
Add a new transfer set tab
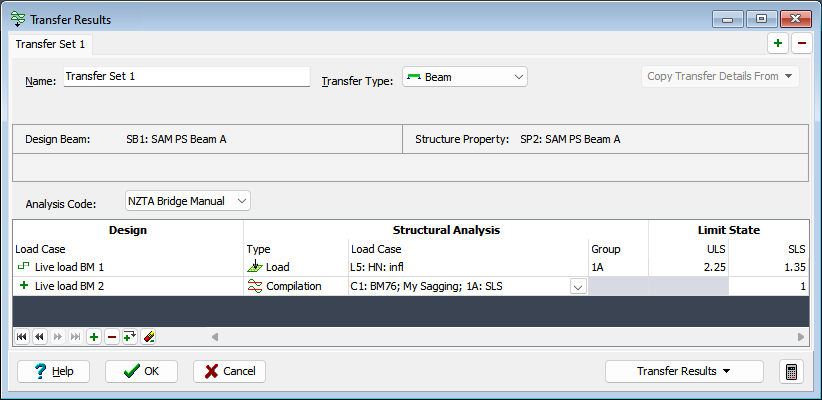(778, 44)
